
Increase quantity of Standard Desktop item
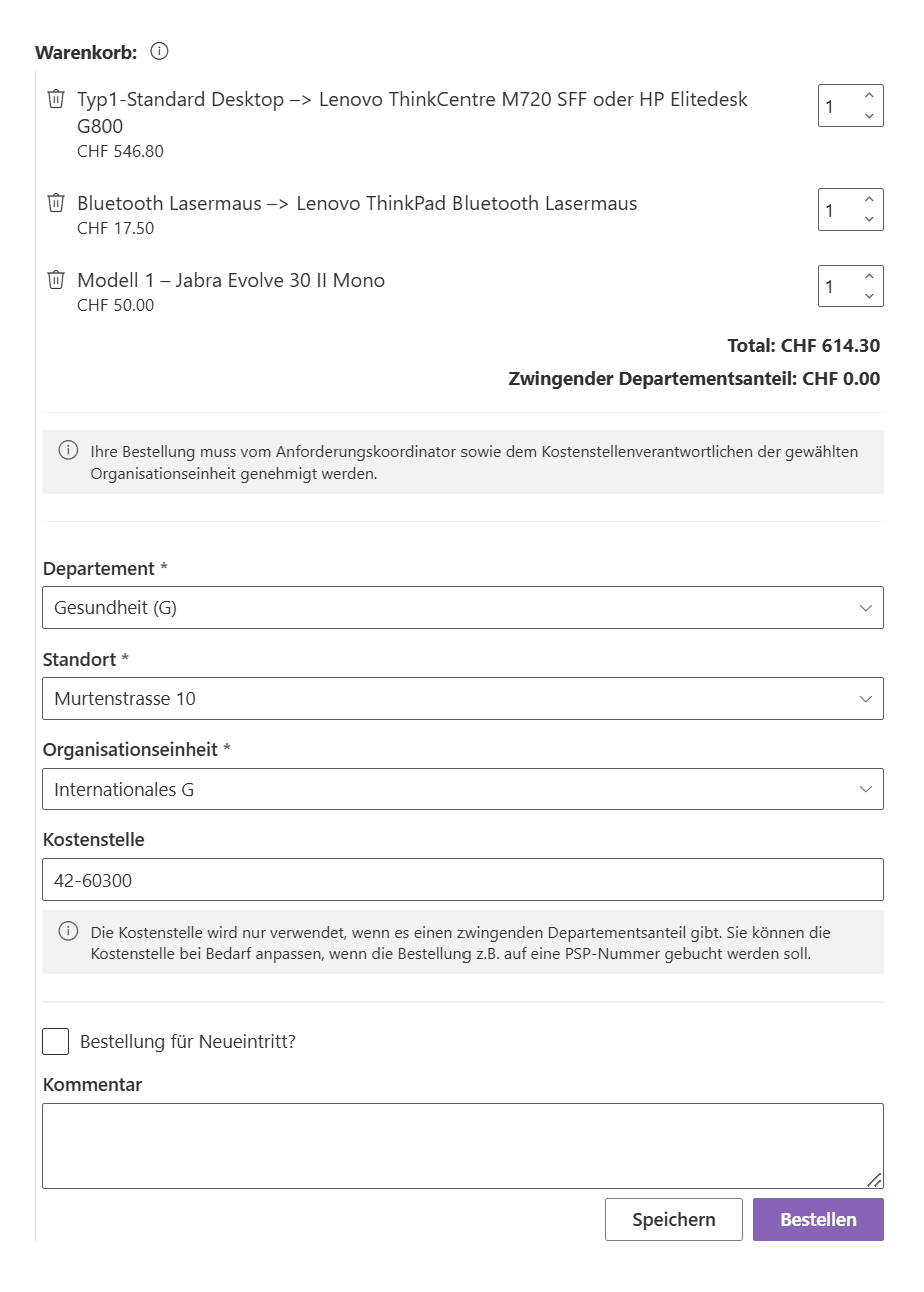tap(868, 96)
